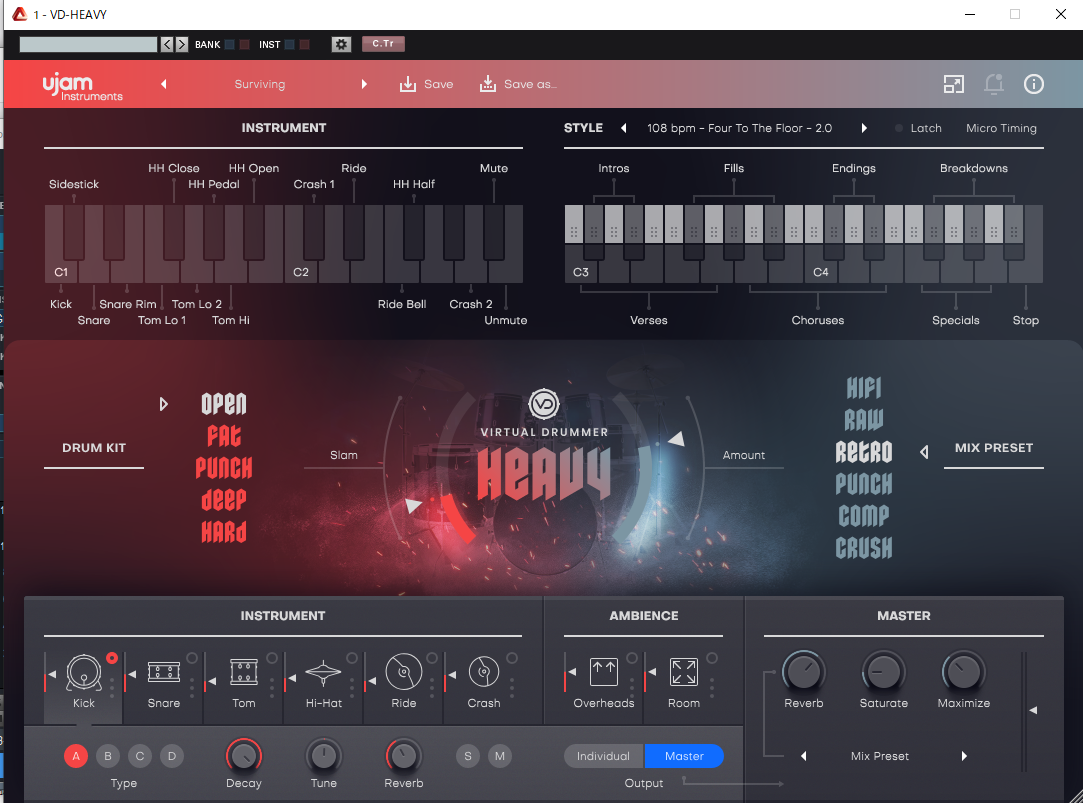
Task: Open Micro Timing settings
Action: (1001, 128)
